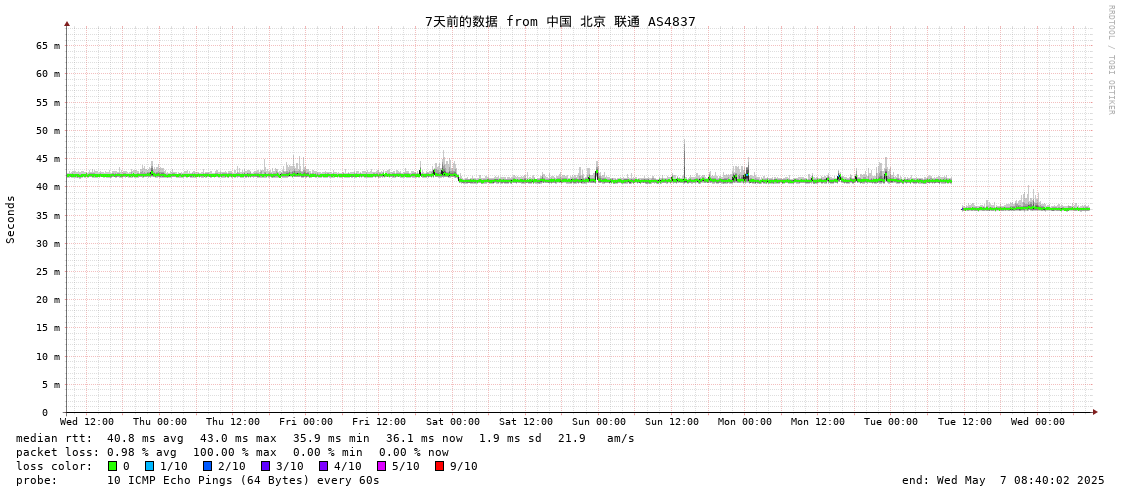The image size is (1121, 494).
Task: Click the "Sun 00:00" x-axis label
Action: [598, 422]
